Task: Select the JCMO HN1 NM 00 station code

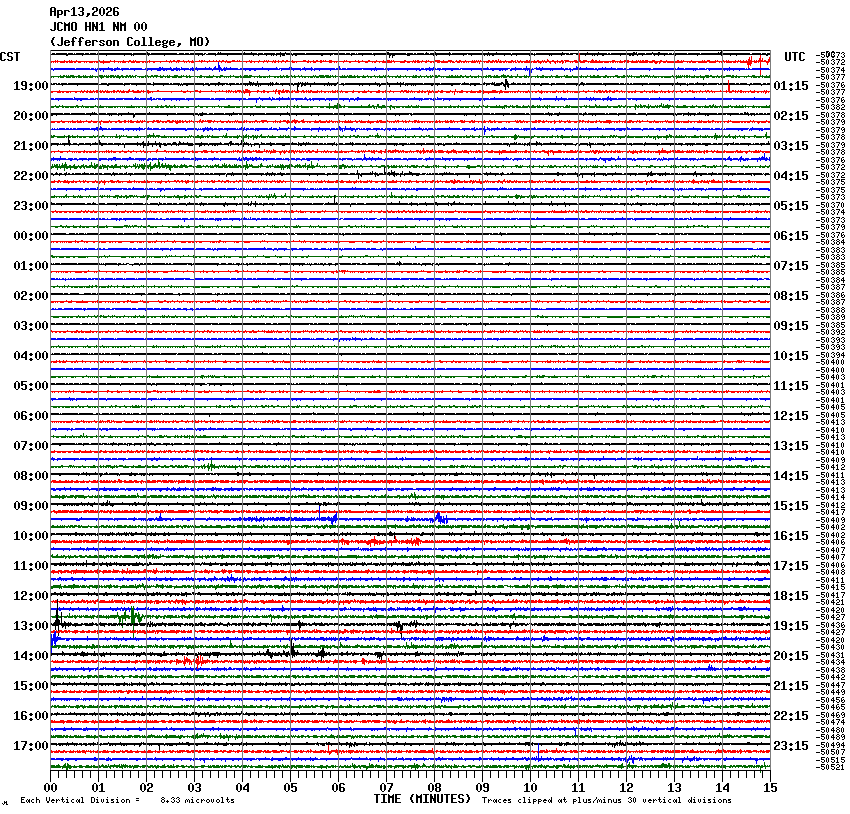Action: pyautogui.click(x=98, y=27)
